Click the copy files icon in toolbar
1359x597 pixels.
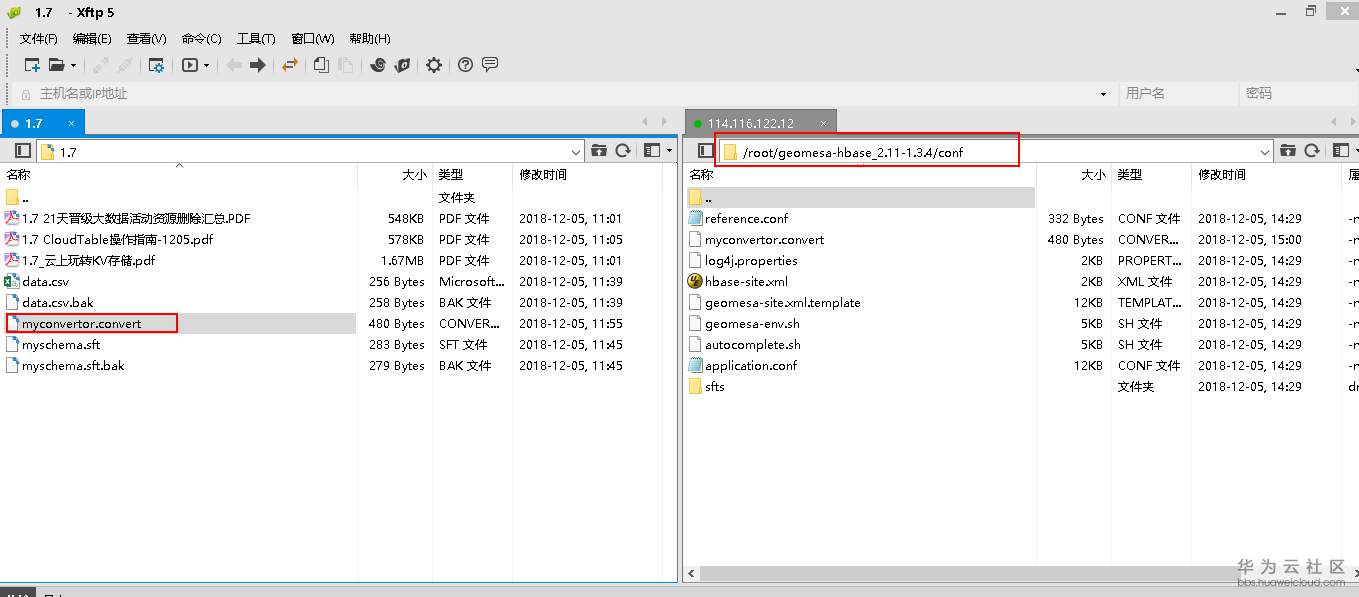pos(321,65)
